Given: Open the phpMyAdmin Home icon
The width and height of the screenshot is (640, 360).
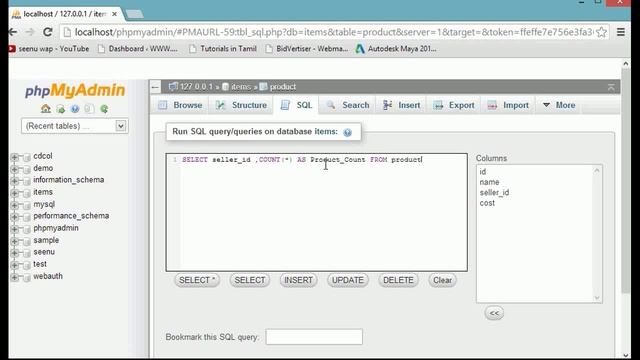Looking at the screenshot, I should pyautogui.click(x=46, y=109).
